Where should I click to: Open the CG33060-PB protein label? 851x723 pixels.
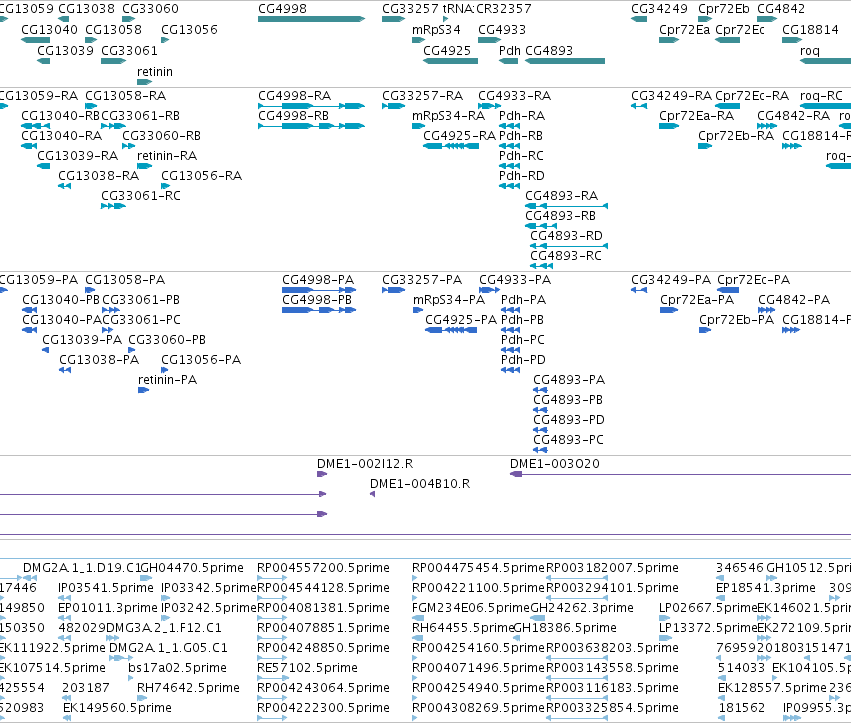(x=167, y=340)
